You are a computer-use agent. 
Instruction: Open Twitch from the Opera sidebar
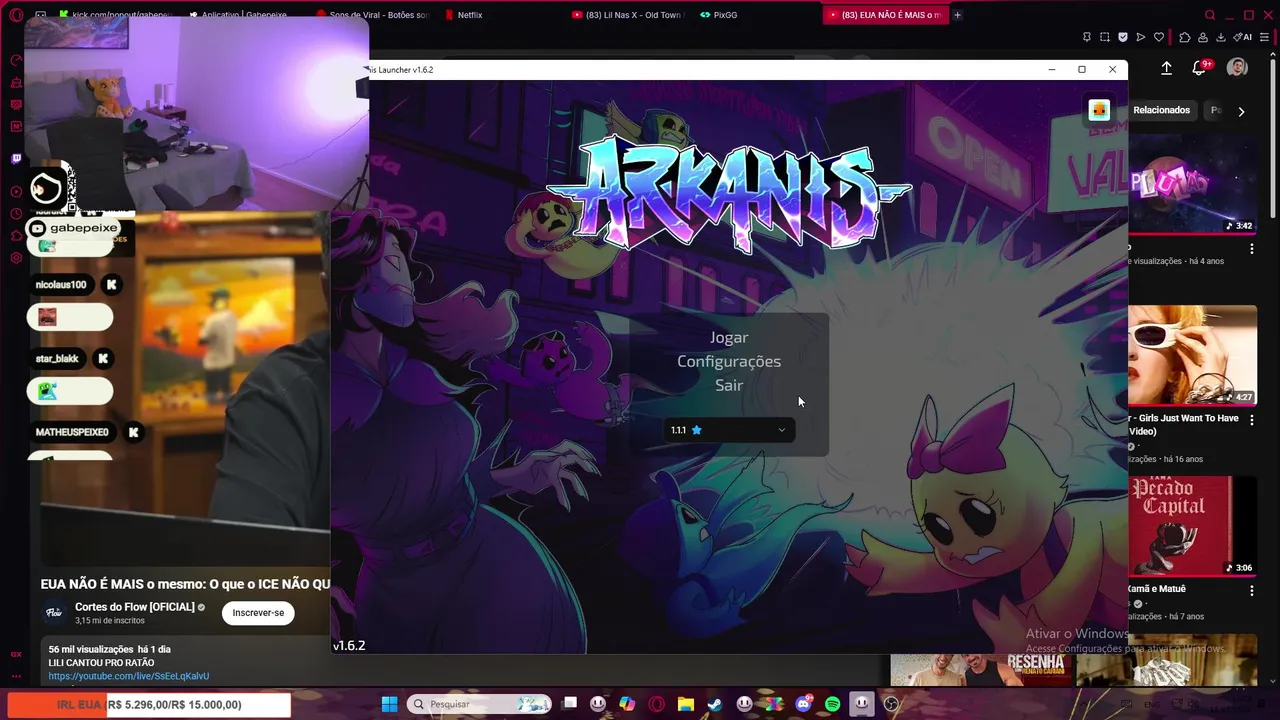(x=16, y=158)
